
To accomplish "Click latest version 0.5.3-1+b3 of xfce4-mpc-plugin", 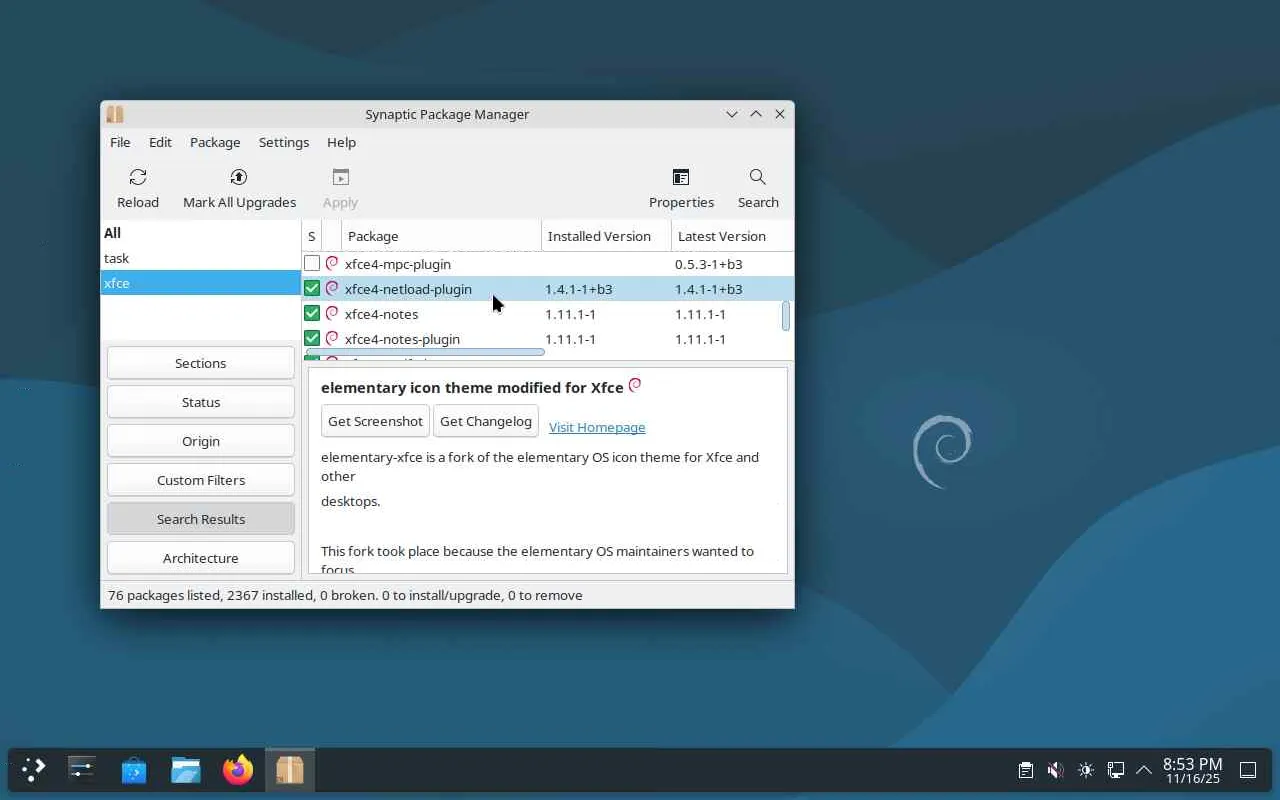I will coord(709,264).
